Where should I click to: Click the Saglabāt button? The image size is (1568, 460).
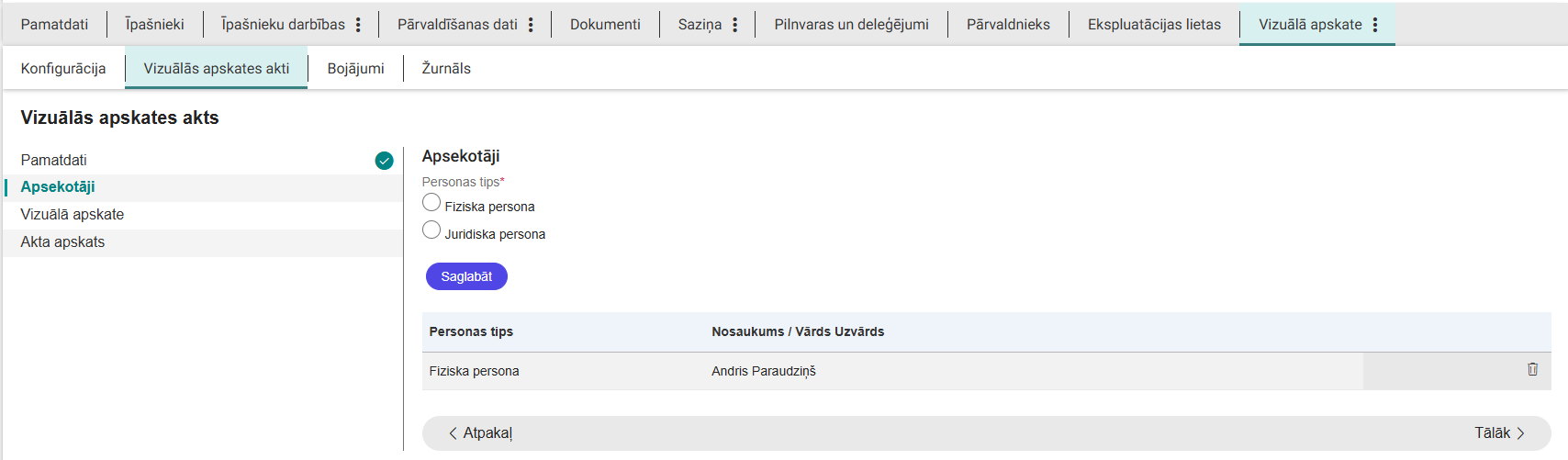[466, 276]
